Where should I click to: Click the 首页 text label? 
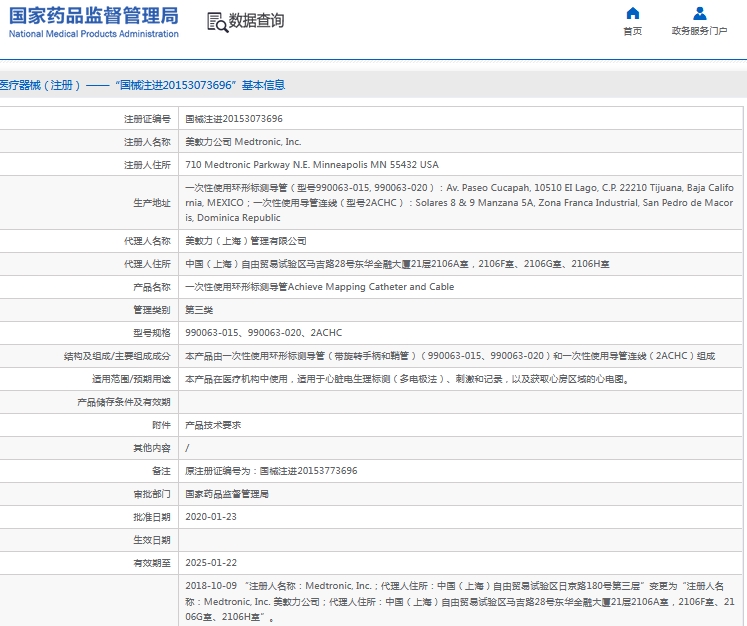coord(633,31)
